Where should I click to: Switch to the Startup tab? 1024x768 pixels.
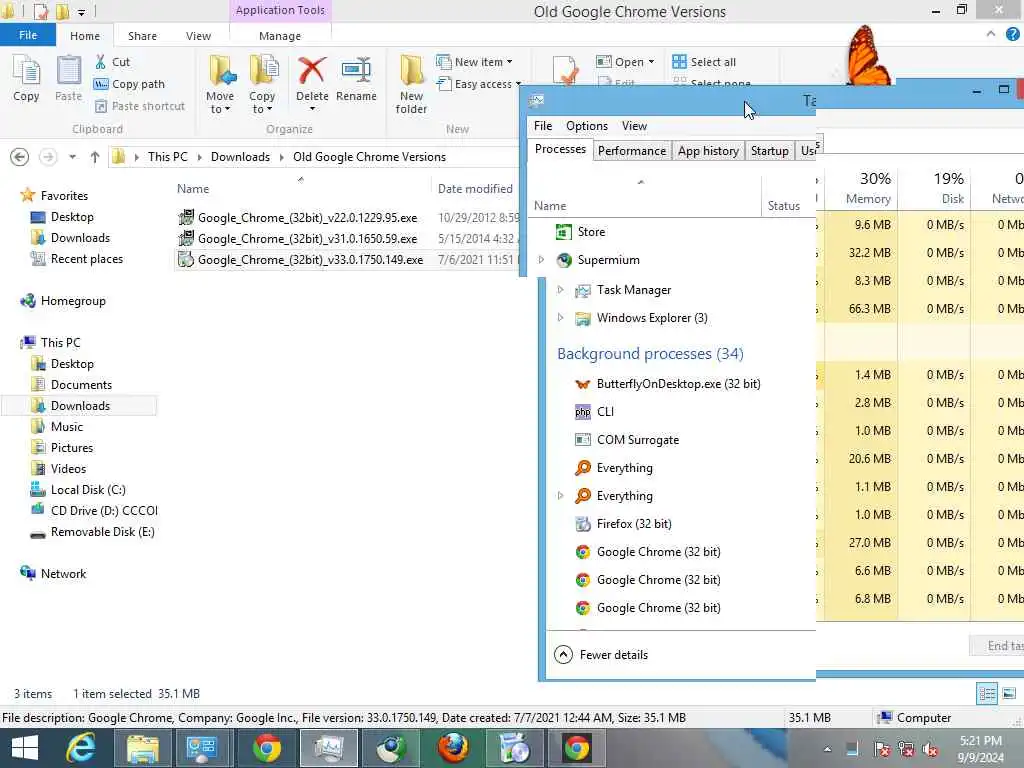tap(769, 151)
